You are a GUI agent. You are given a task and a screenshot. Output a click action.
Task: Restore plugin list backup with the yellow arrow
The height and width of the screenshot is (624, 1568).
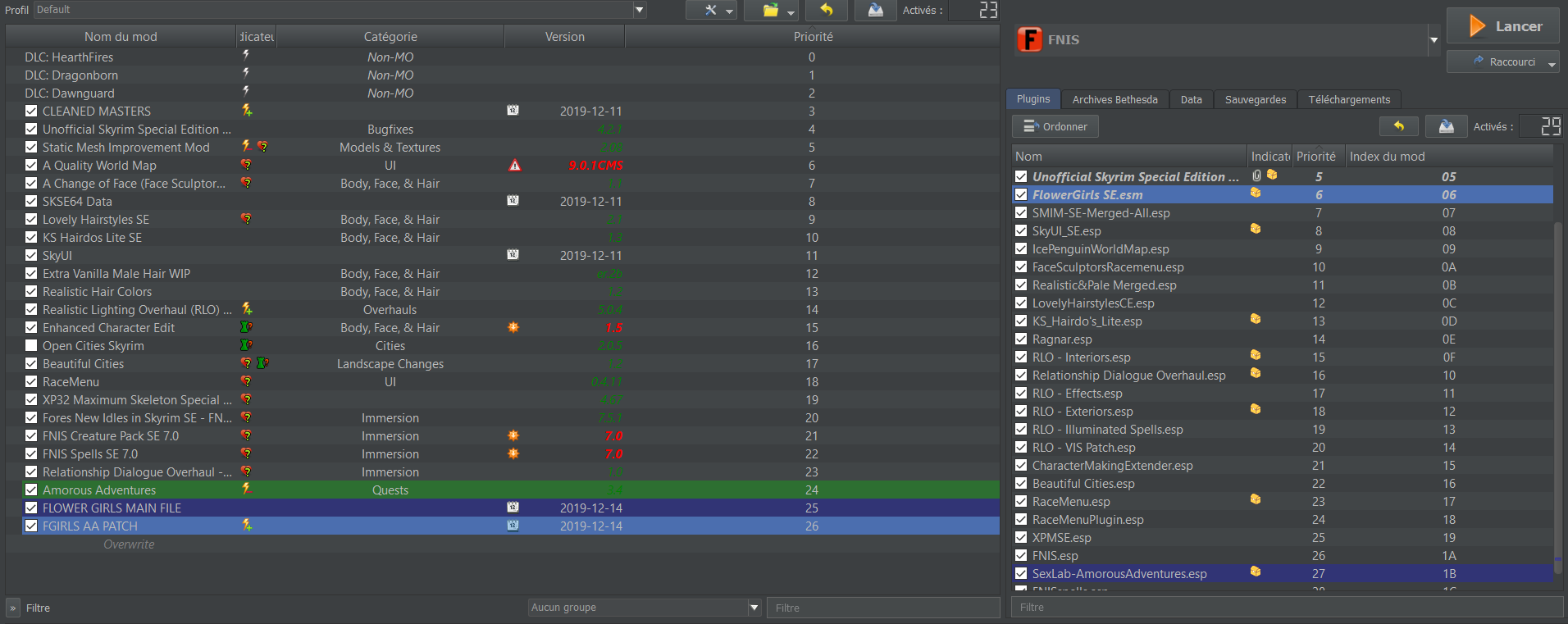coord(1399,126)
